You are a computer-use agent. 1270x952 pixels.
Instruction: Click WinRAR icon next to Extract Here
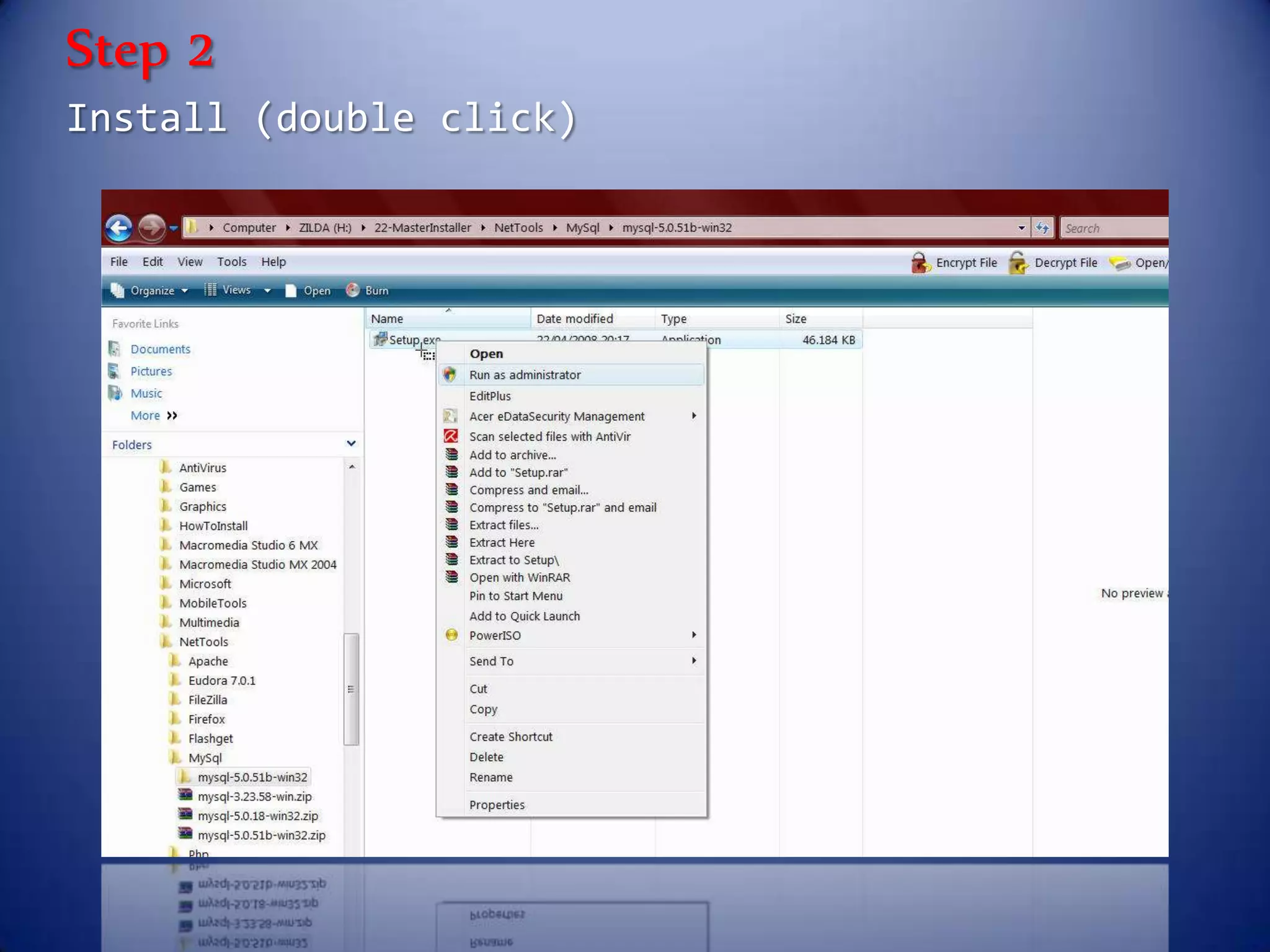451,542
